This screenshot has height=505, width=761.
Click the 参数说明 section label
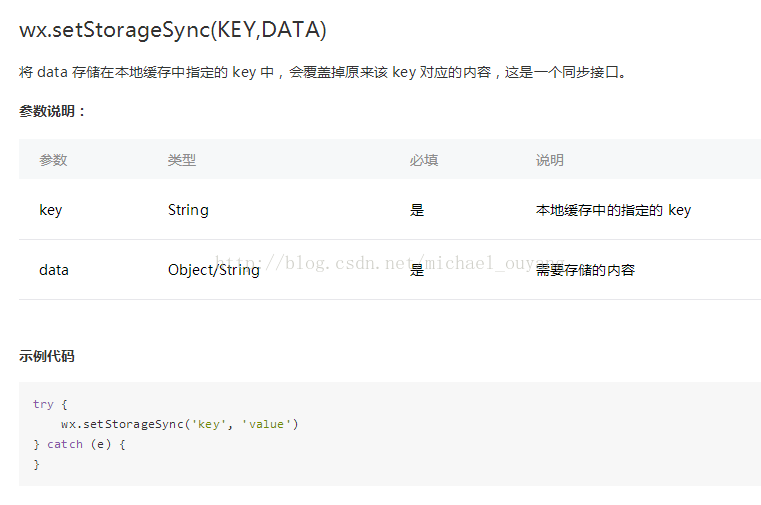tap(52, 111)
